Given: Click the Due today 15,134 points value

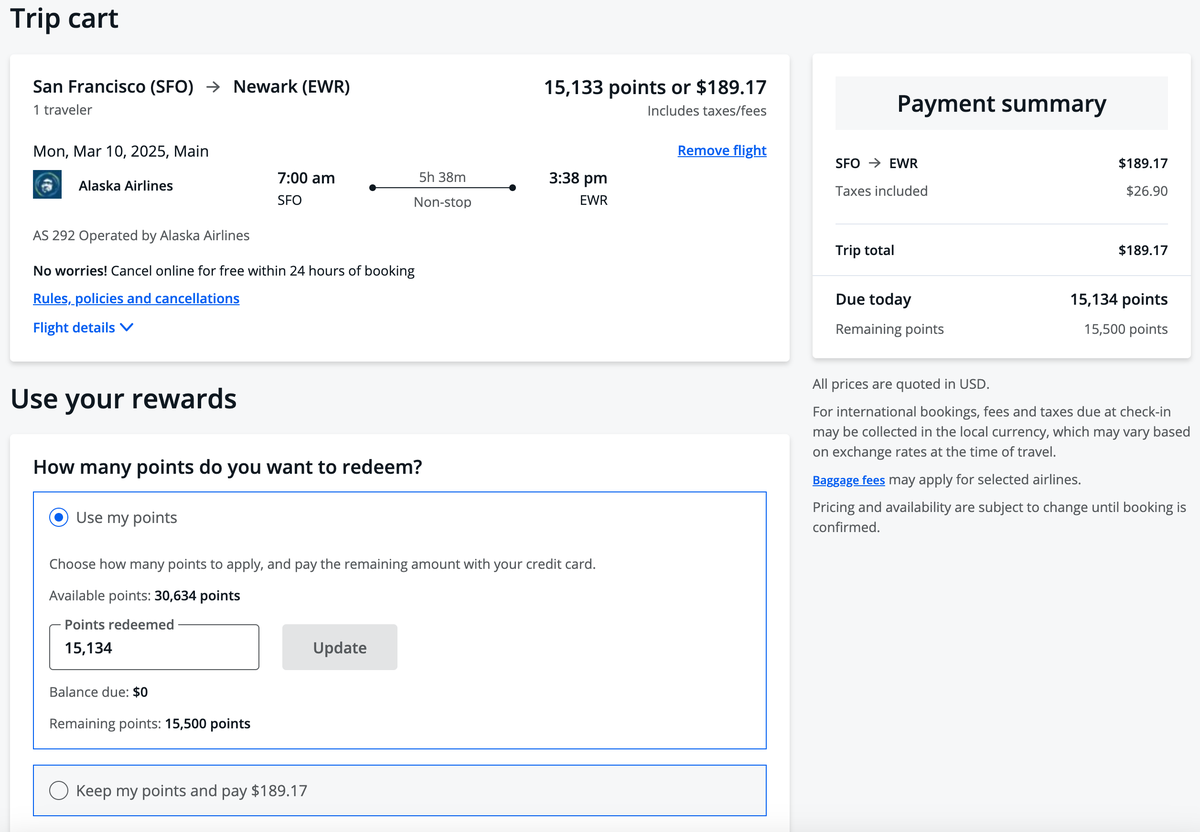Looking at the screenshot, I should tap(1118, 299).
